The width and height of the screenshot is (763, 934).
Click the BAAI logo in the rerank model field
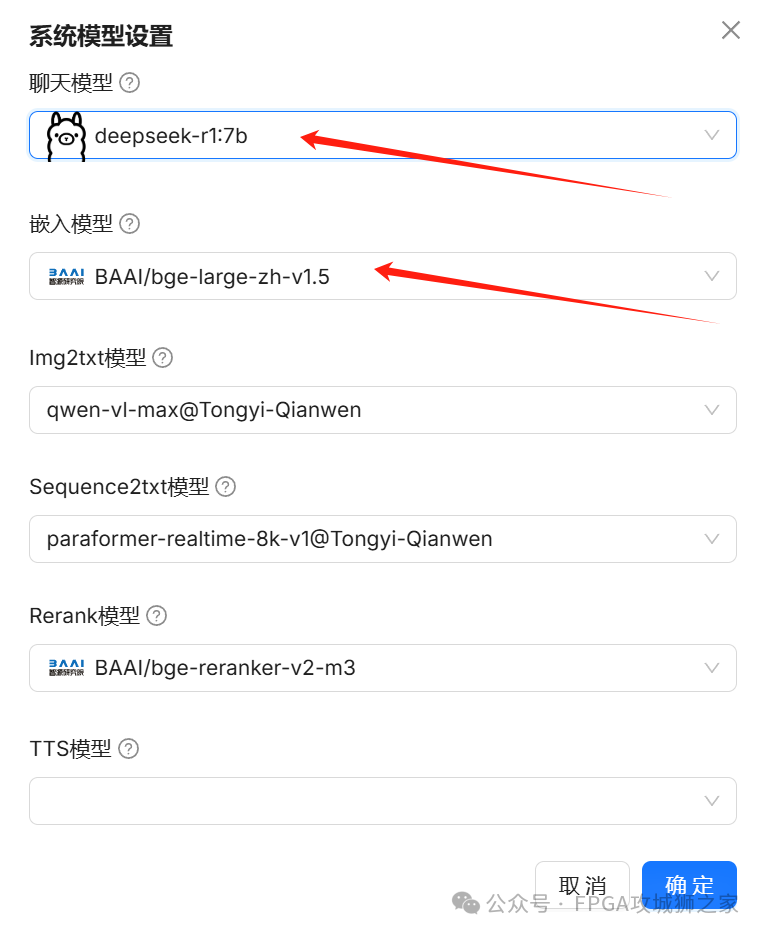point(66,668)
